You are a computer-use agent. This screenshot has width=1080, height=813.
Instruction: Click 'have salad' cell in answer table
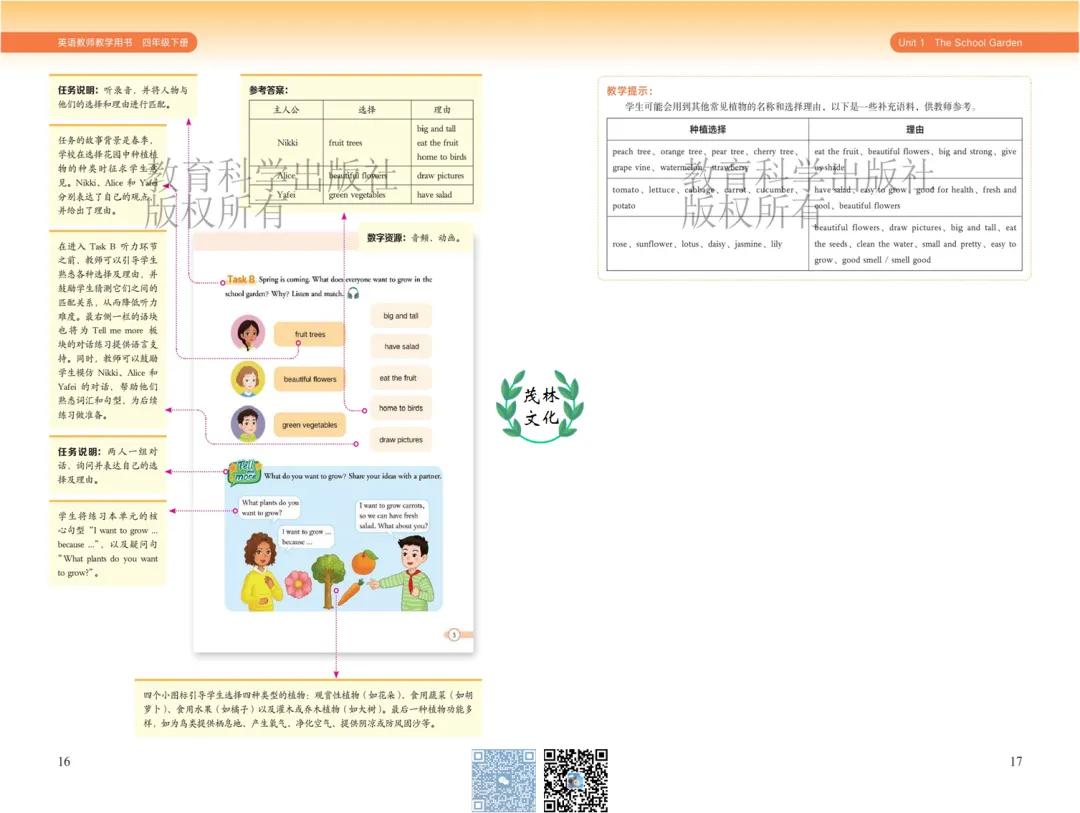[442, 195]
